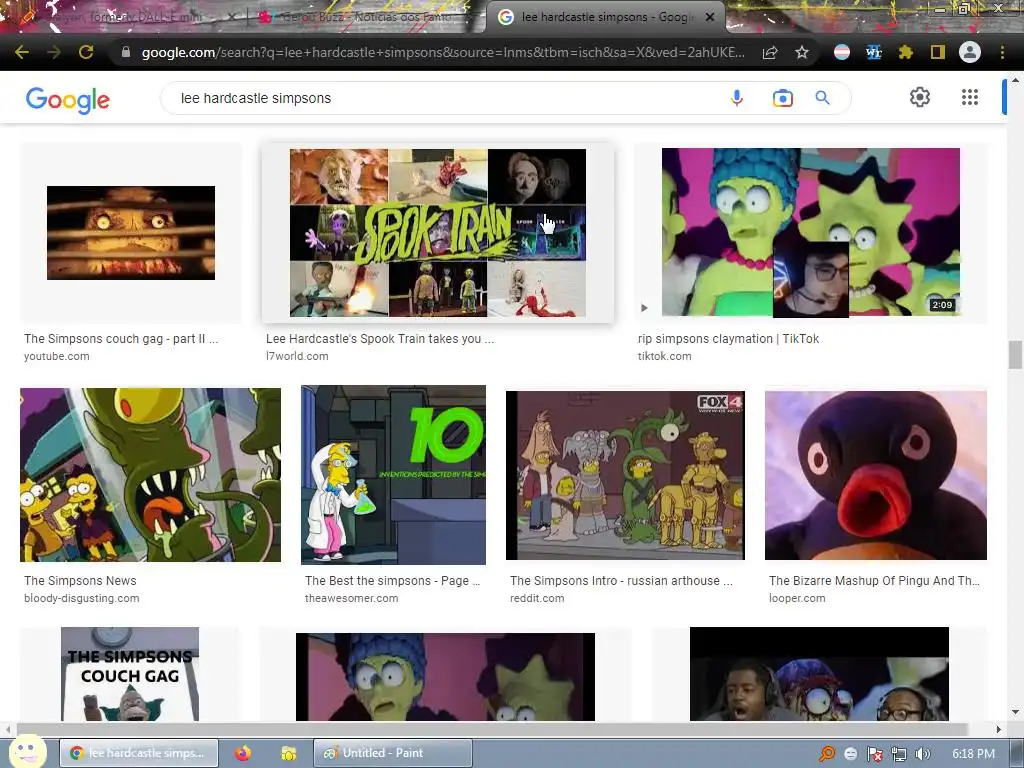The width and height of the screenshot is (1024, 768).
Task: Open the Chrome profile avatar
Action: coord(970,52)
